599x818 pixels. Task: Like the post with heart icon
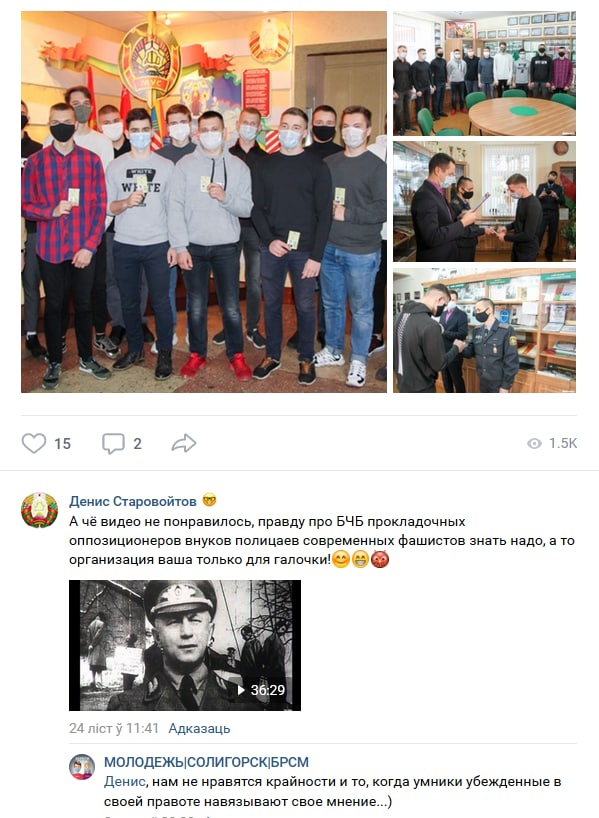(x=34, y=443)
